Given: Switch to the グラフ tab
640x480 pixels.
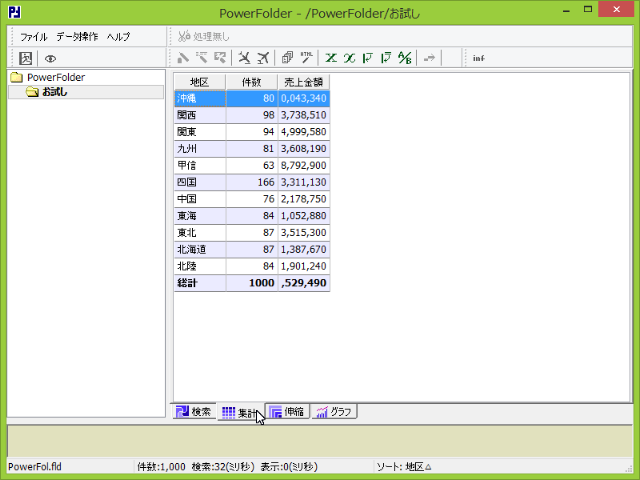Looking at the screenshot, I should (334, 412).
